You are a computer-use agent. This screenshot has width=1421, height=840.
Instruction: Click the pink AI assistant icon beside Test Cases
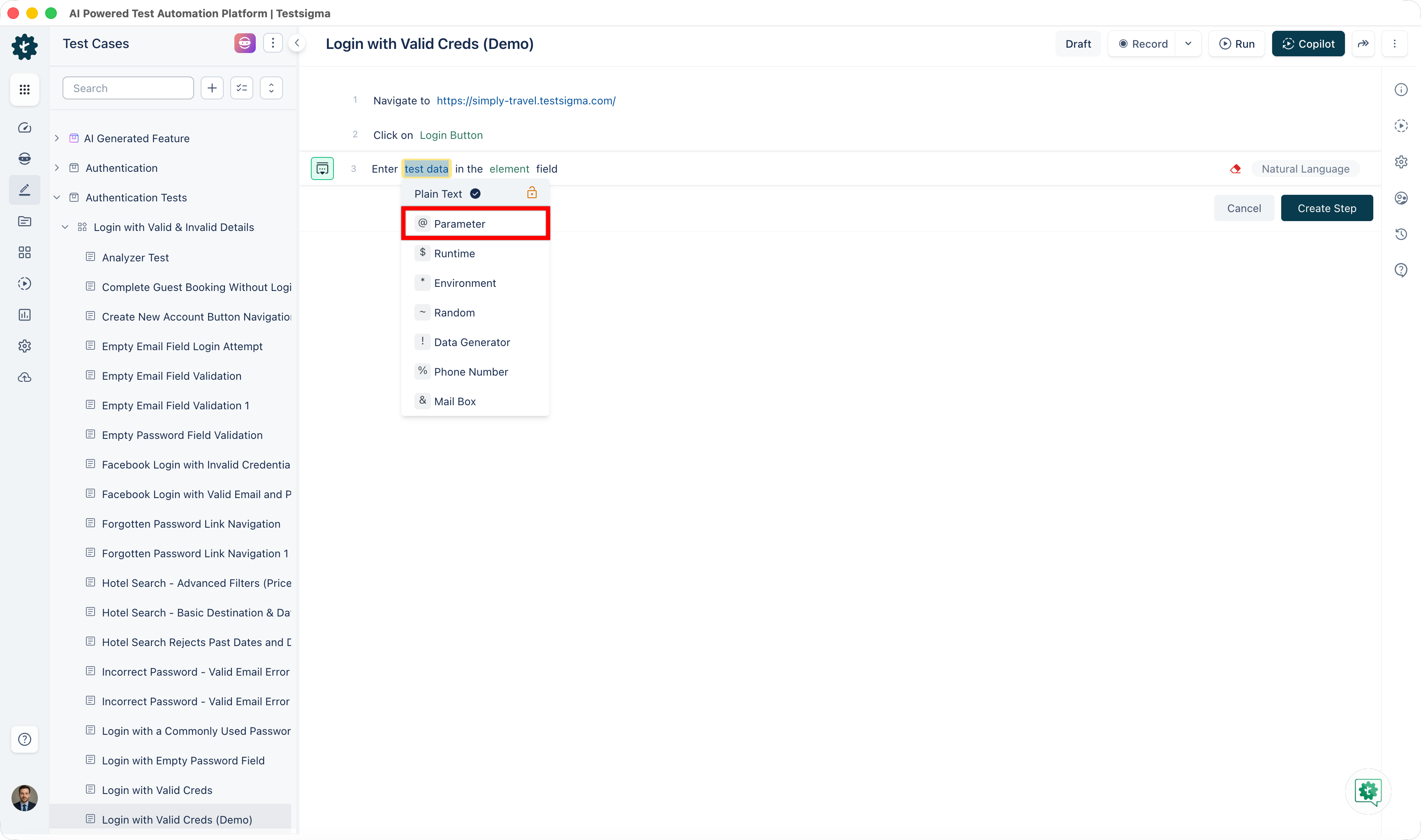pyautogui.click(x=245, y=43)
